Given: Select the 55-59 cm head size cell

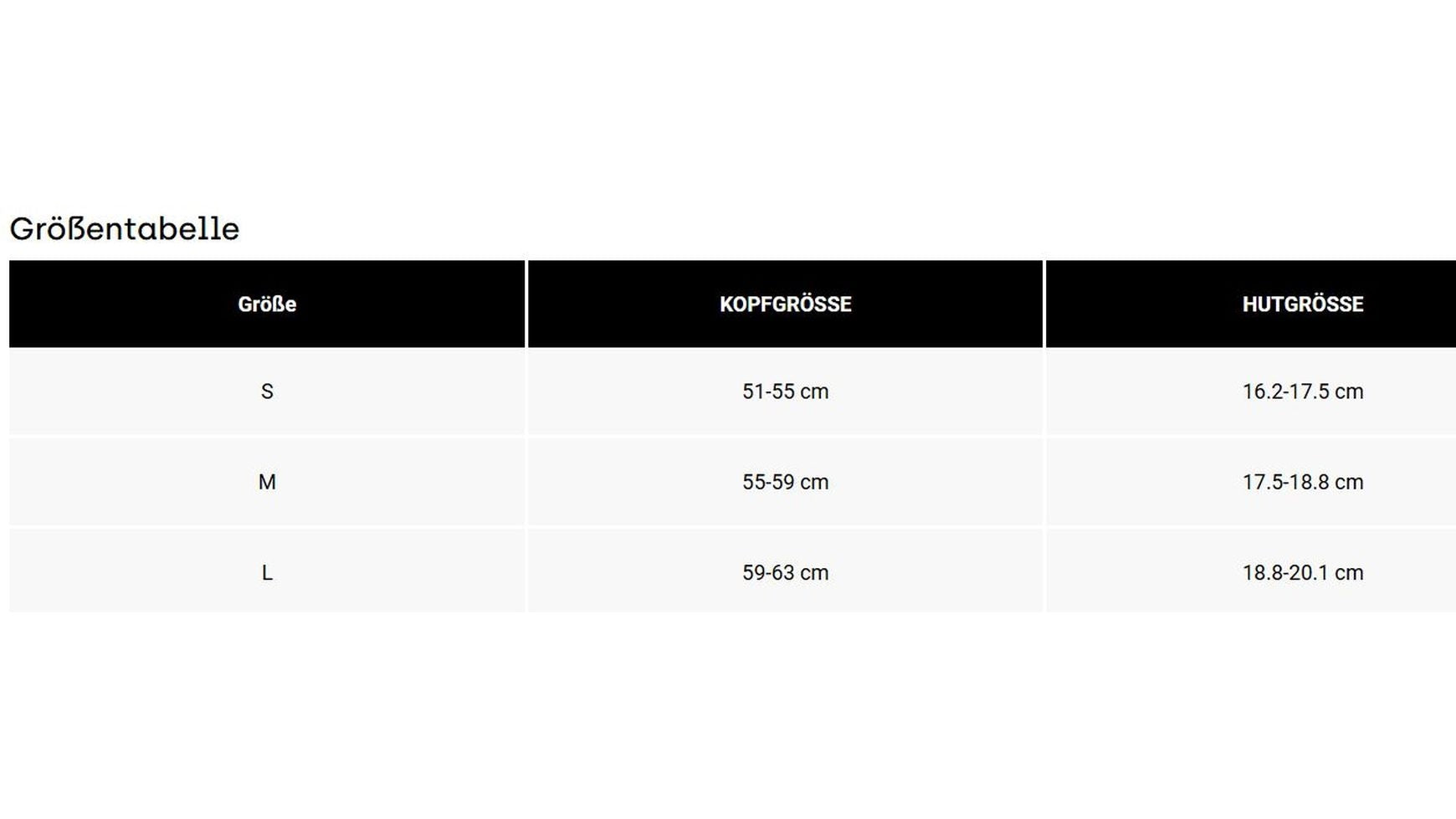Looking at the screenshot, I should [785, 483].
